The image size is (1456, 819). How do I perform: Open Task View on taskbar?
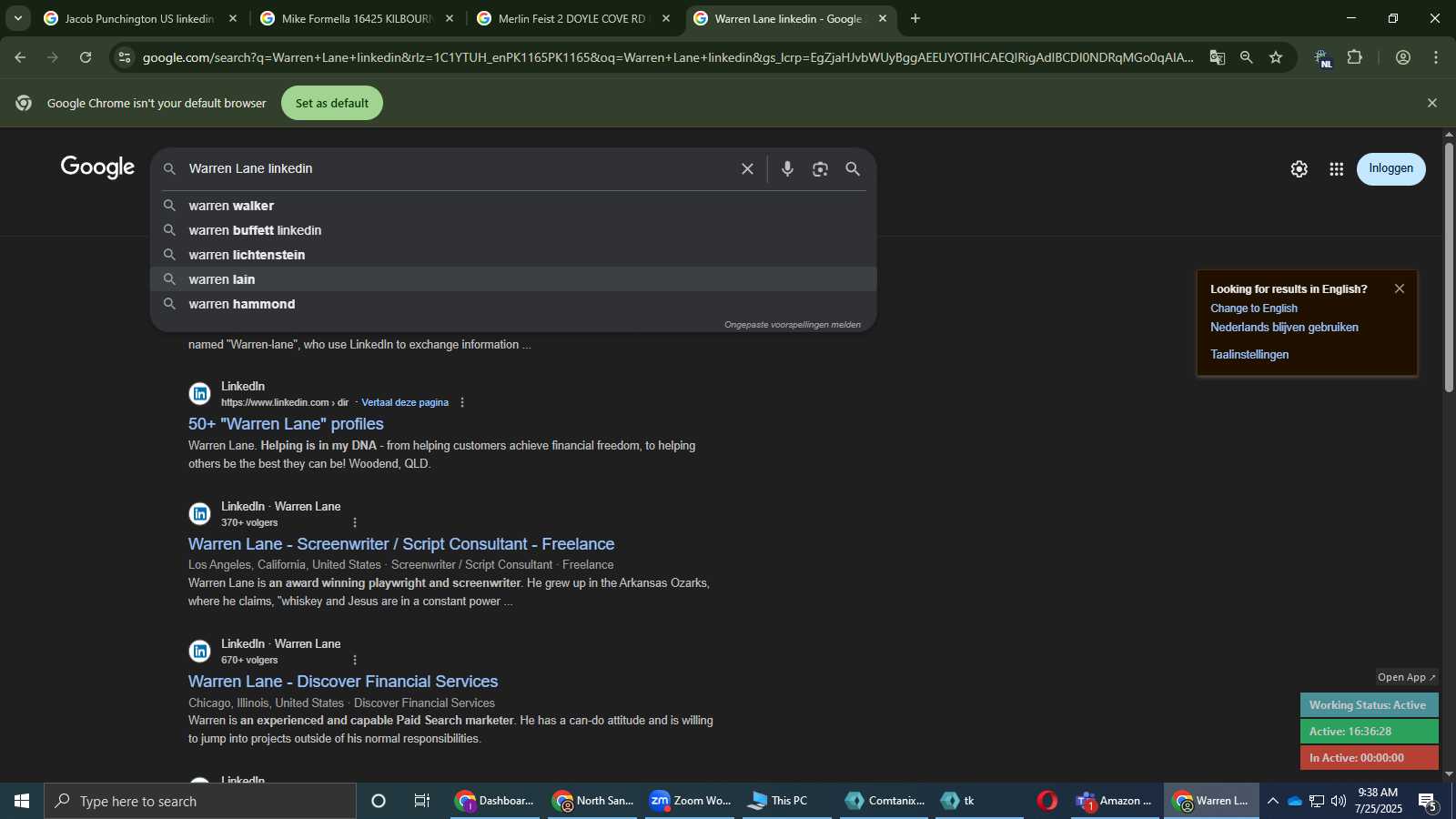(x=422, y=801)
